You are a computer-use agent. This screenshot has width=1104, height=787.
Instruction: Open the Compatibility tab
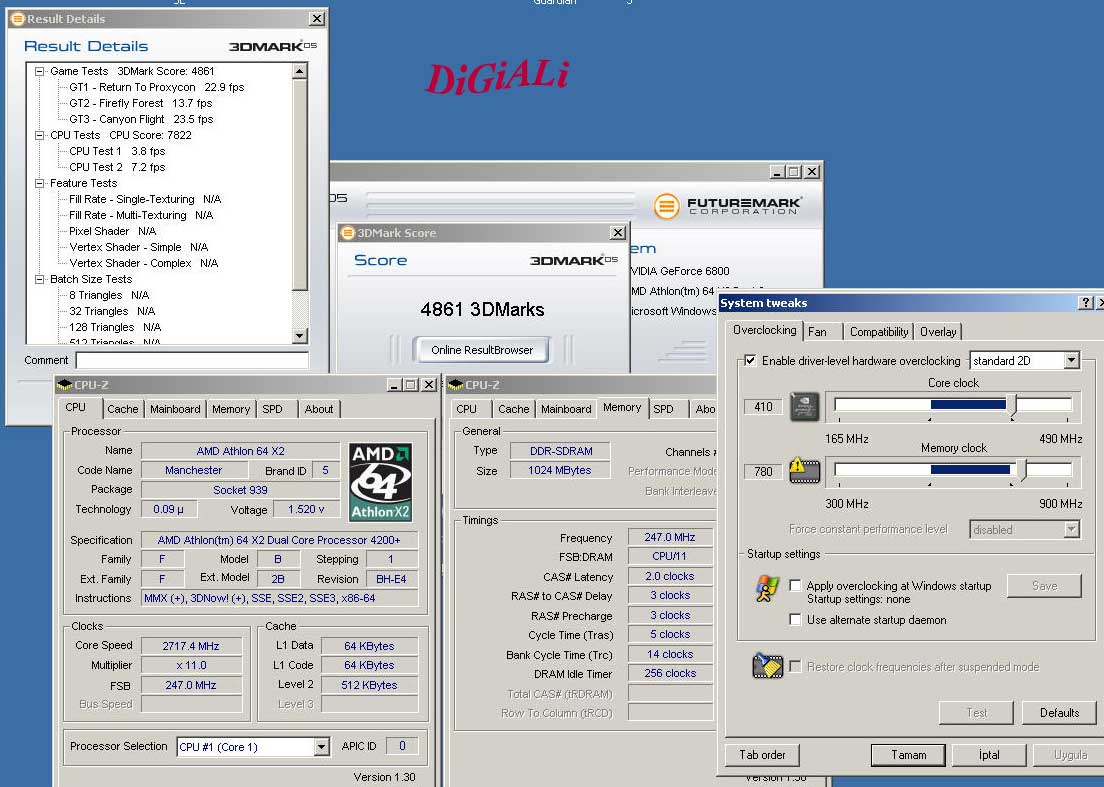point(879,332)
